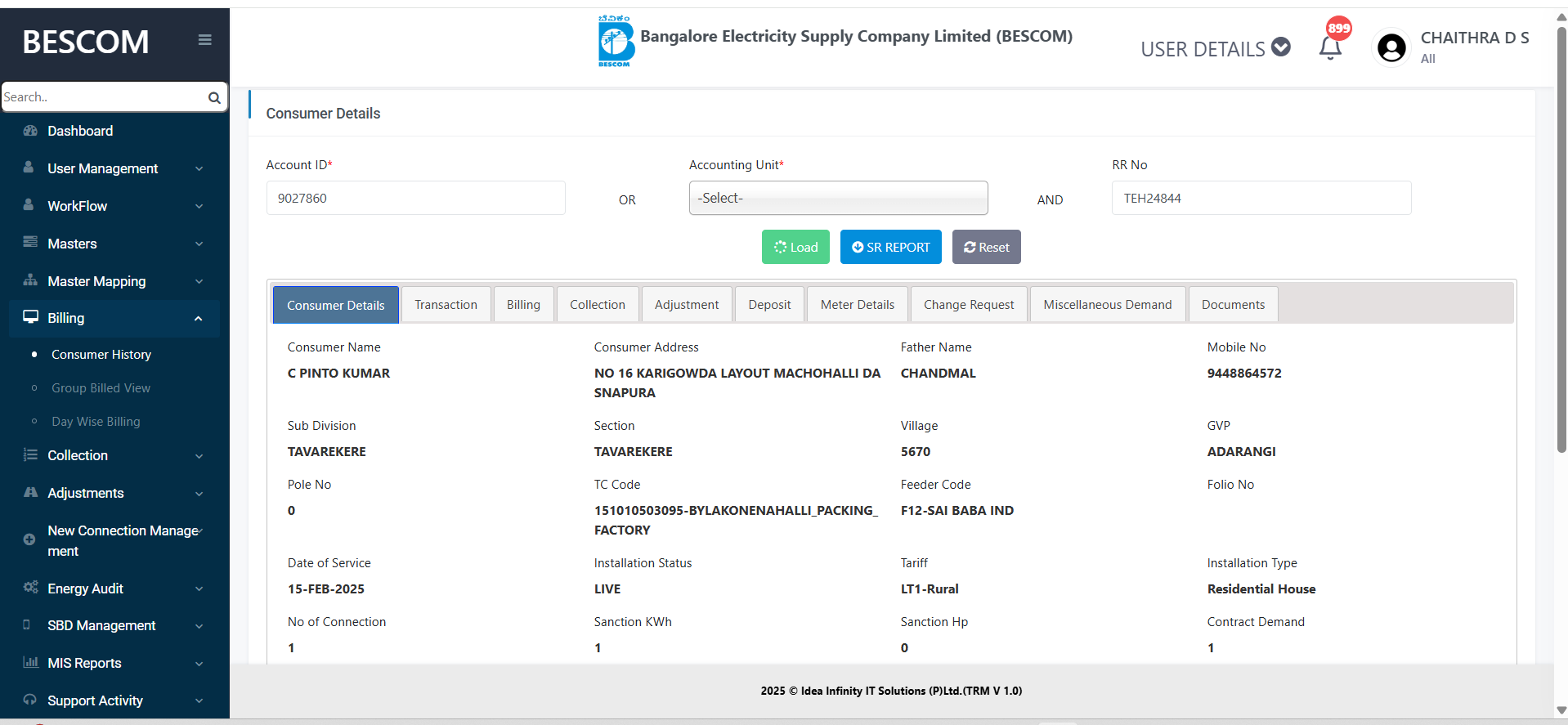
Task: Click the green Load button
Action: 795,247
